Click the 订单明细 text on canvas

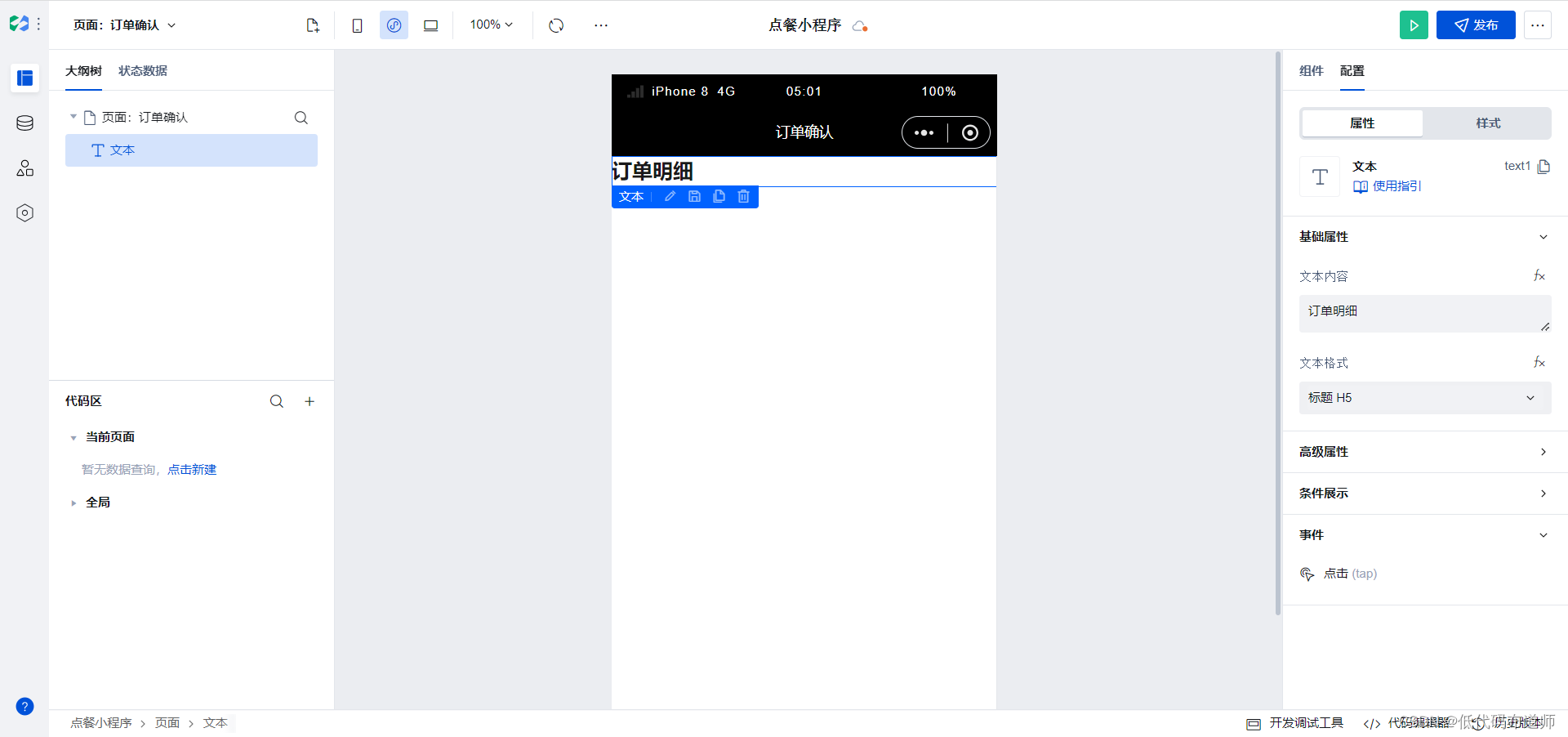click(653, 172)
